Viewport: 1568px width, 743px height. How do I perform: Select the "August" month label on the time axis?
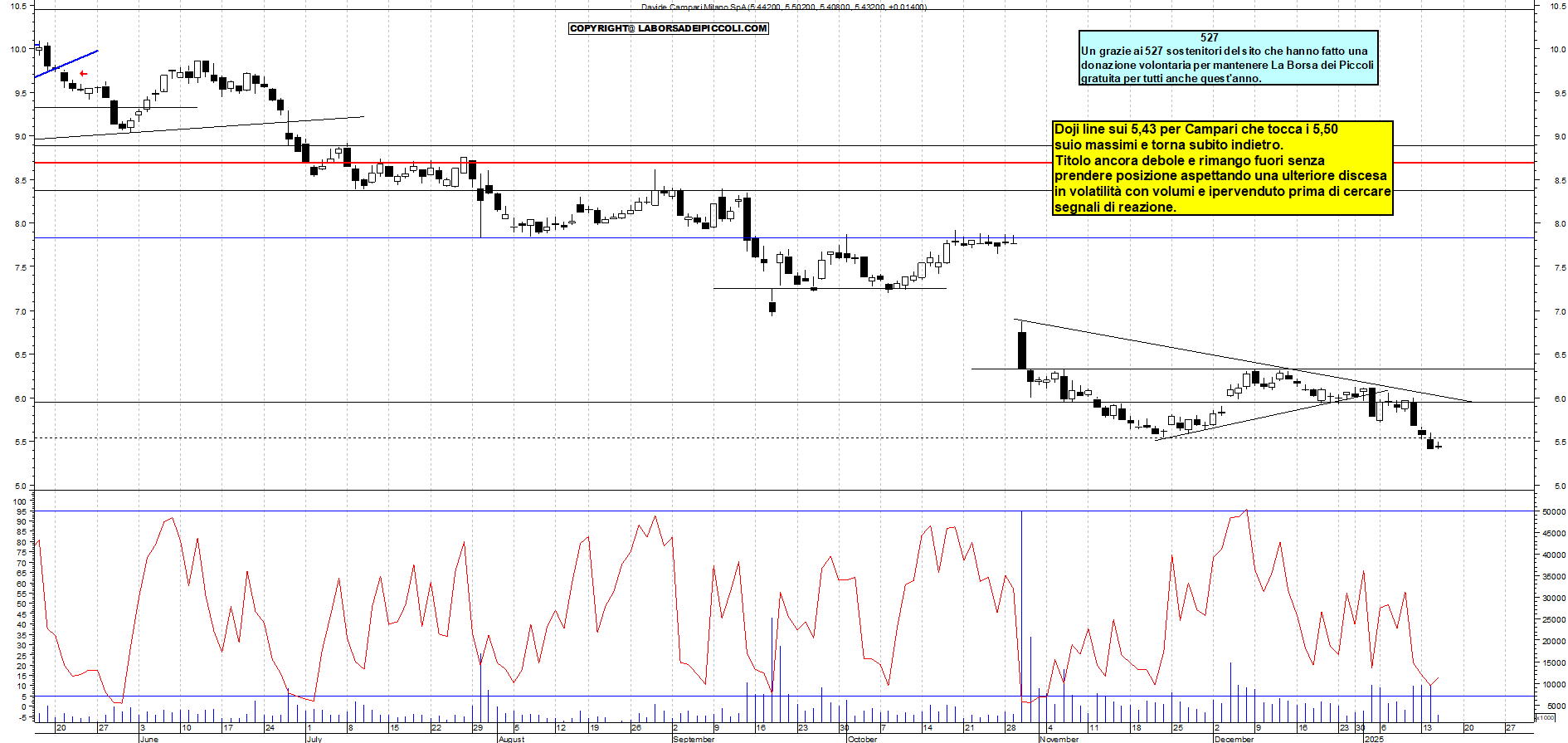click(x=512, y=739)
